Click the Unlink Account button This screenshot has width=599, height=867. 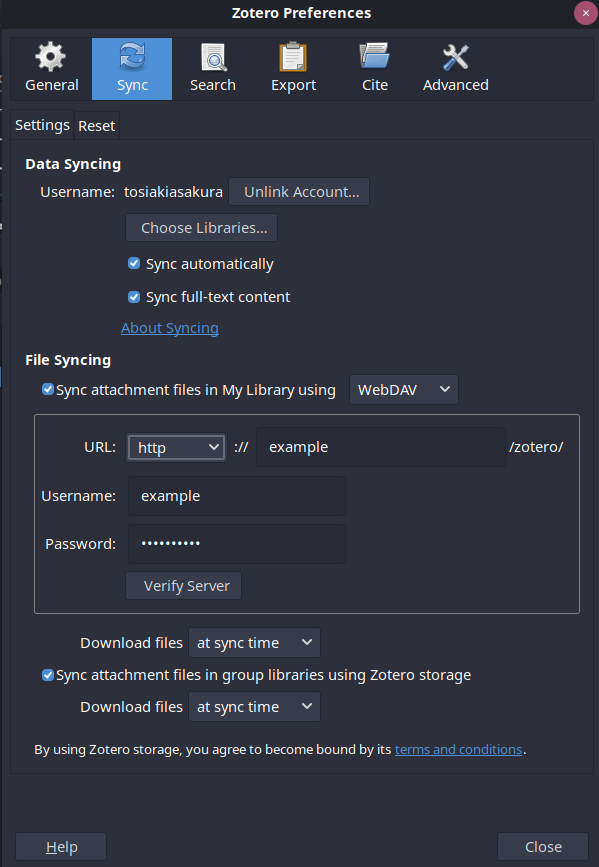(299, 192)
